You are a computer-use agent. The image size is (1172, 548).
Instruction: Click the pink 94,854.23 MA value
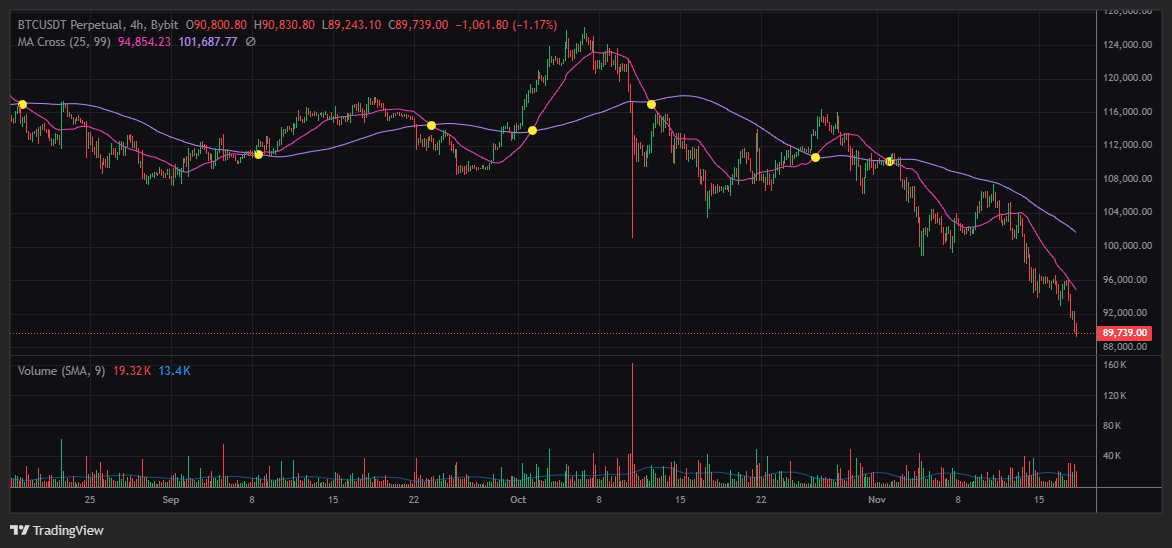point(144,41)
